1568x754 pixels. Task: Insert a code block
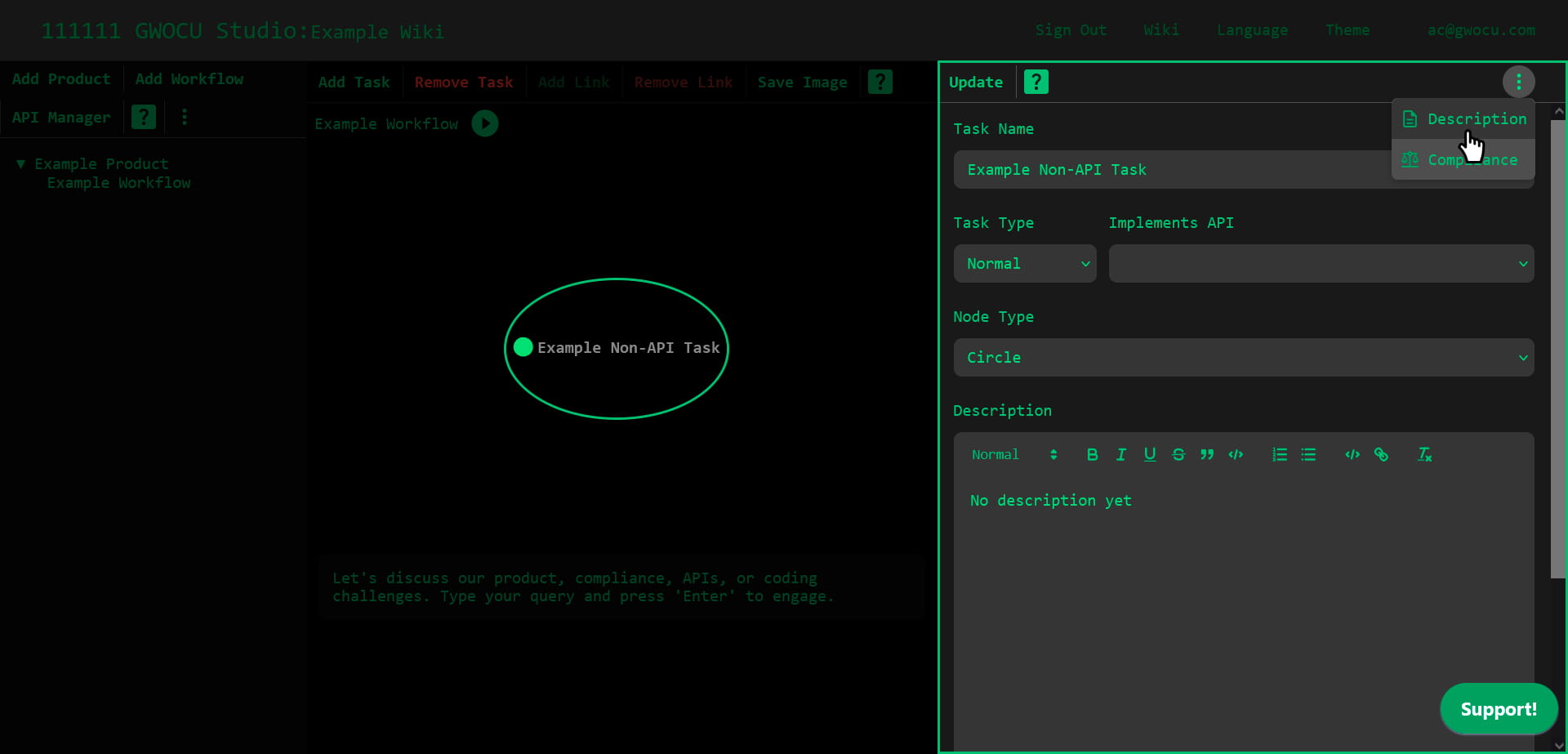click(x=1352, y=454)
